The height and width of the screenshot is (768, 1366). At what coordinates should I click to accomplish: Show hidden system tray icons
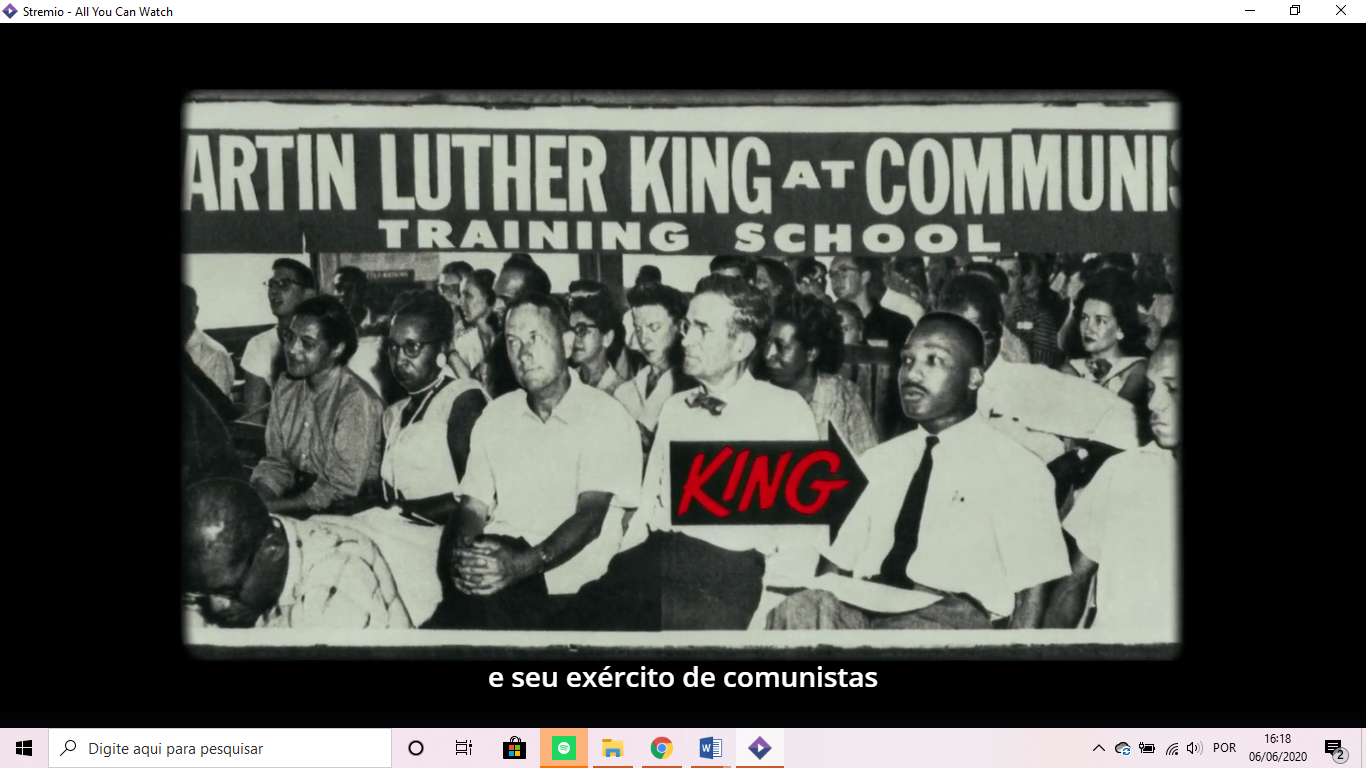(1099, 748)
